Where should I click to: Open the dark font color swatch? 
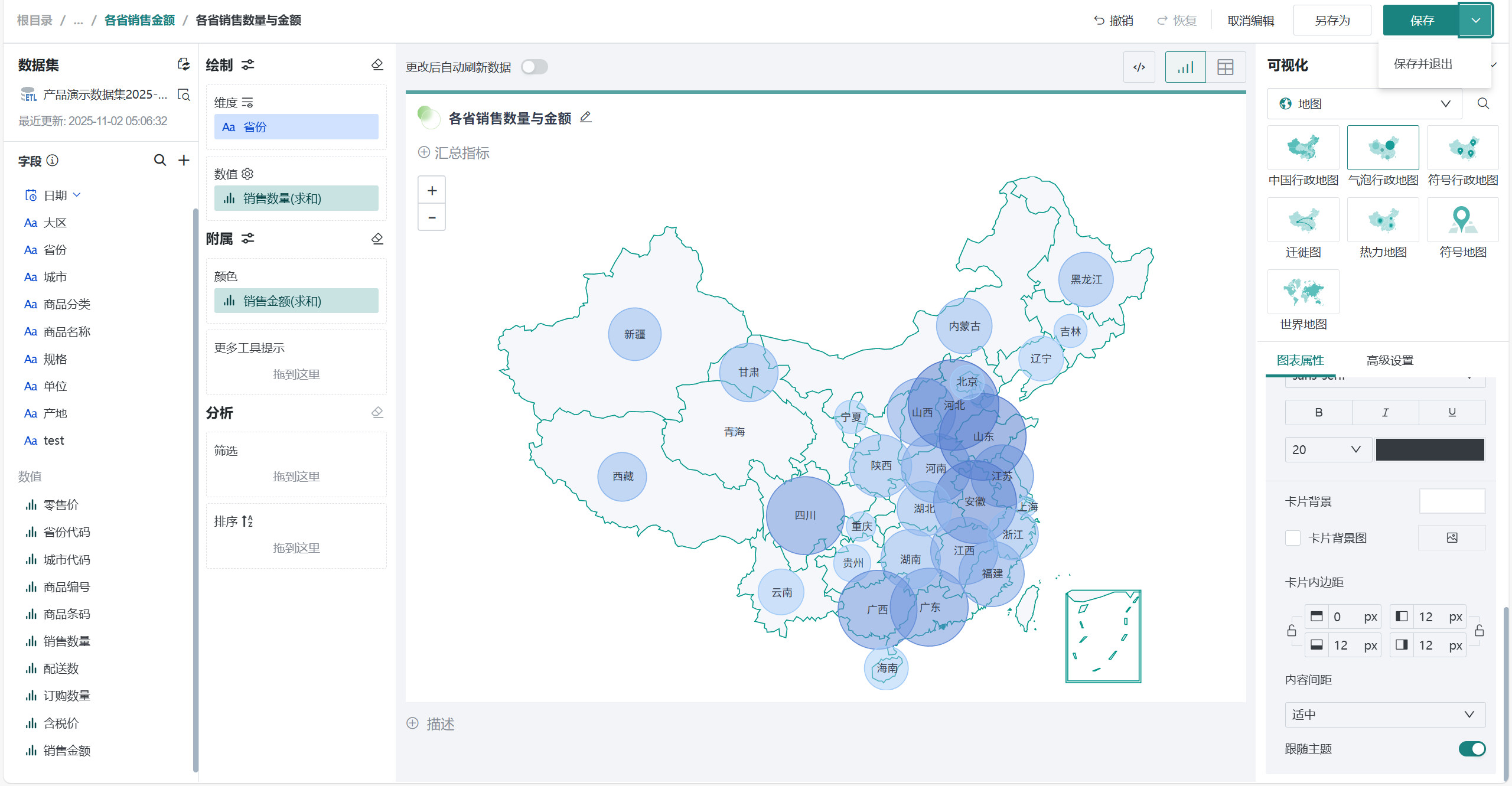1429,449
